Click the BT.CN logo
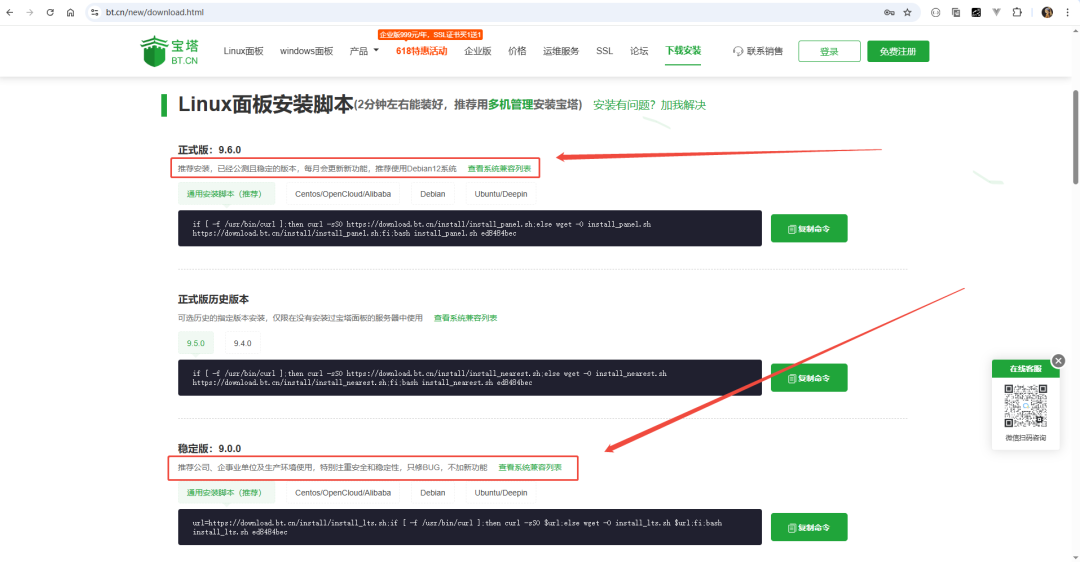 [x=169, y=51]
